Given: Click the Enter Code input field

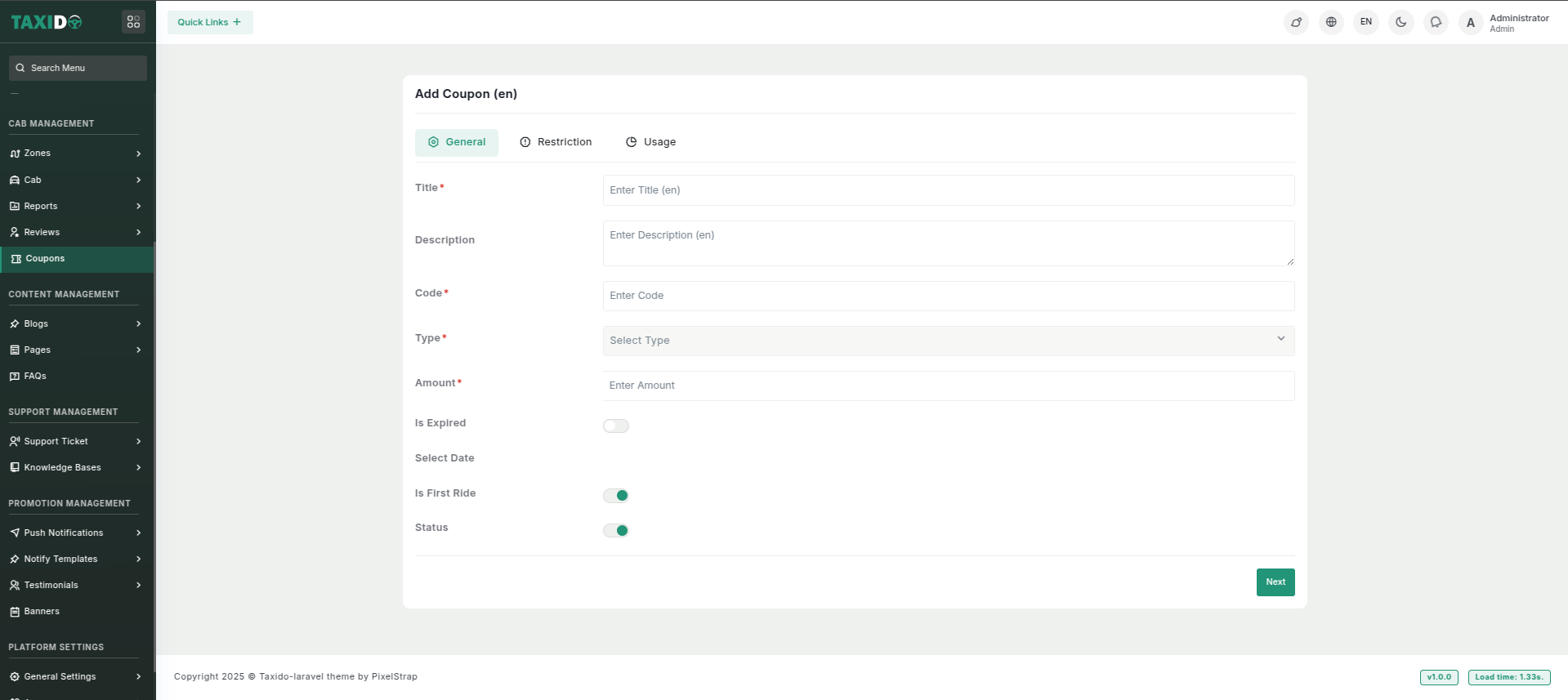Looking at the screenshot, I should point(948,296).
